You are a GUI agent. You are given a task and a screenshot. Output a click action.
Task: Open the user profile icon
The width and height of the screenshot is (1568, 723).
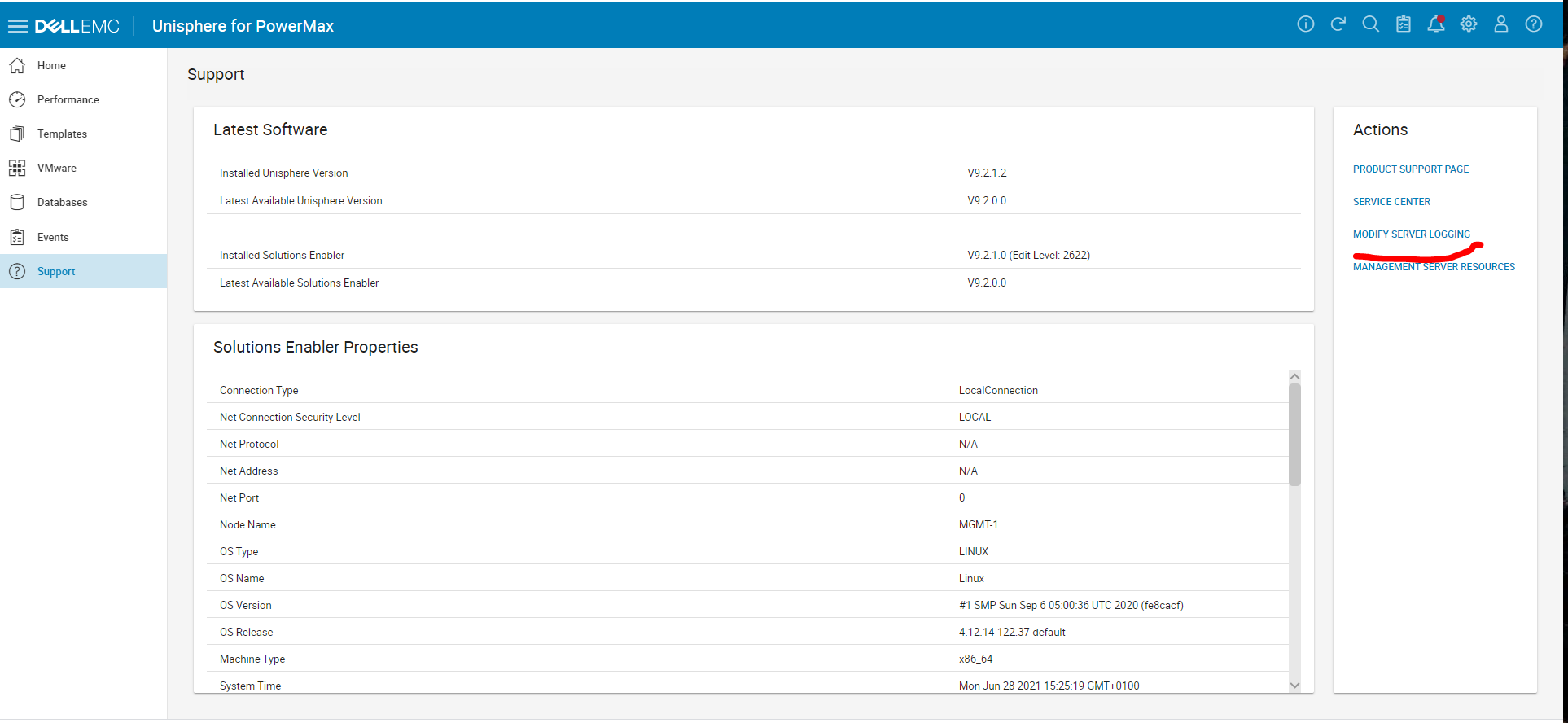coord(1501,24)
